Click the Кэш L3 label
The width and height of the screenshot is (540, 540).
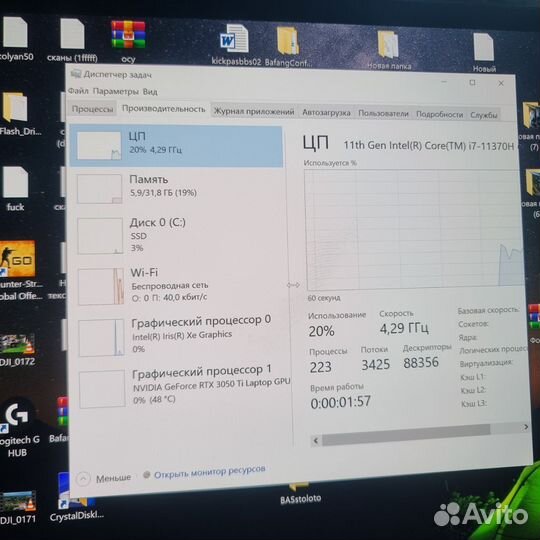pyautogui.click(x=474, y=403)
